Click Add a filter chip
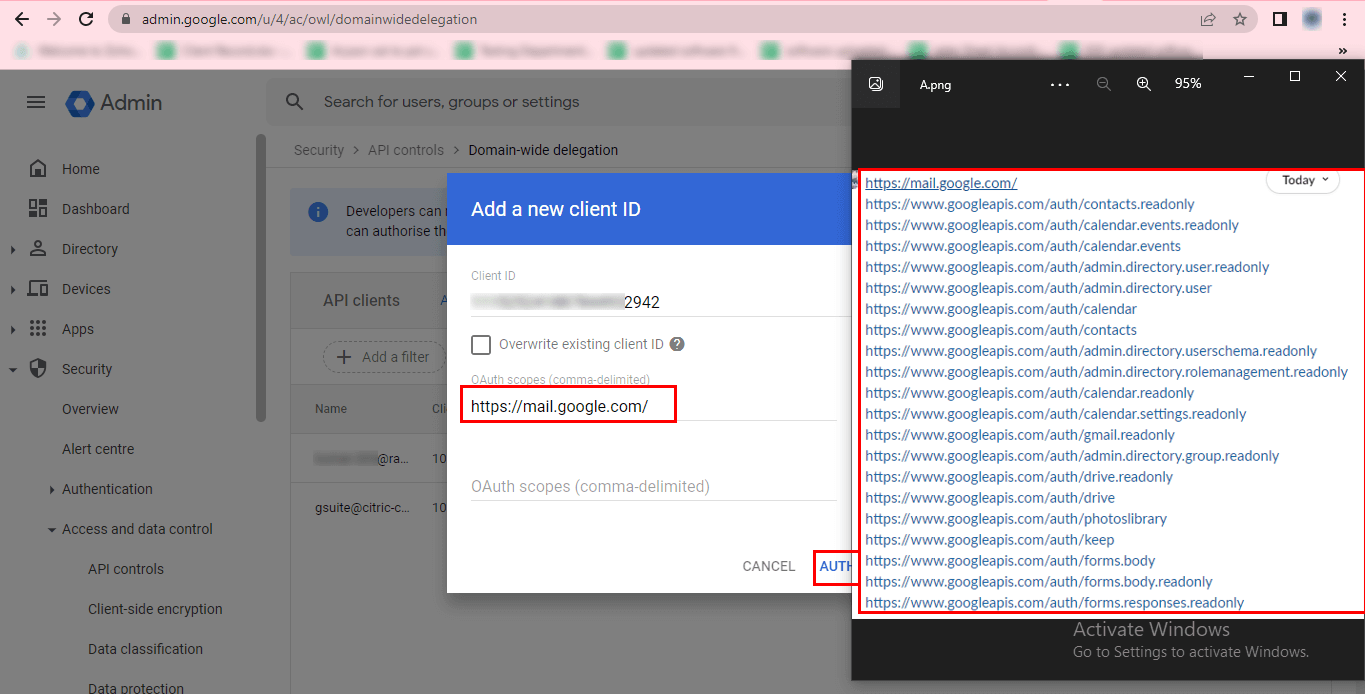The width and height of the screenshot is (1365, 694). click(384, 357)
